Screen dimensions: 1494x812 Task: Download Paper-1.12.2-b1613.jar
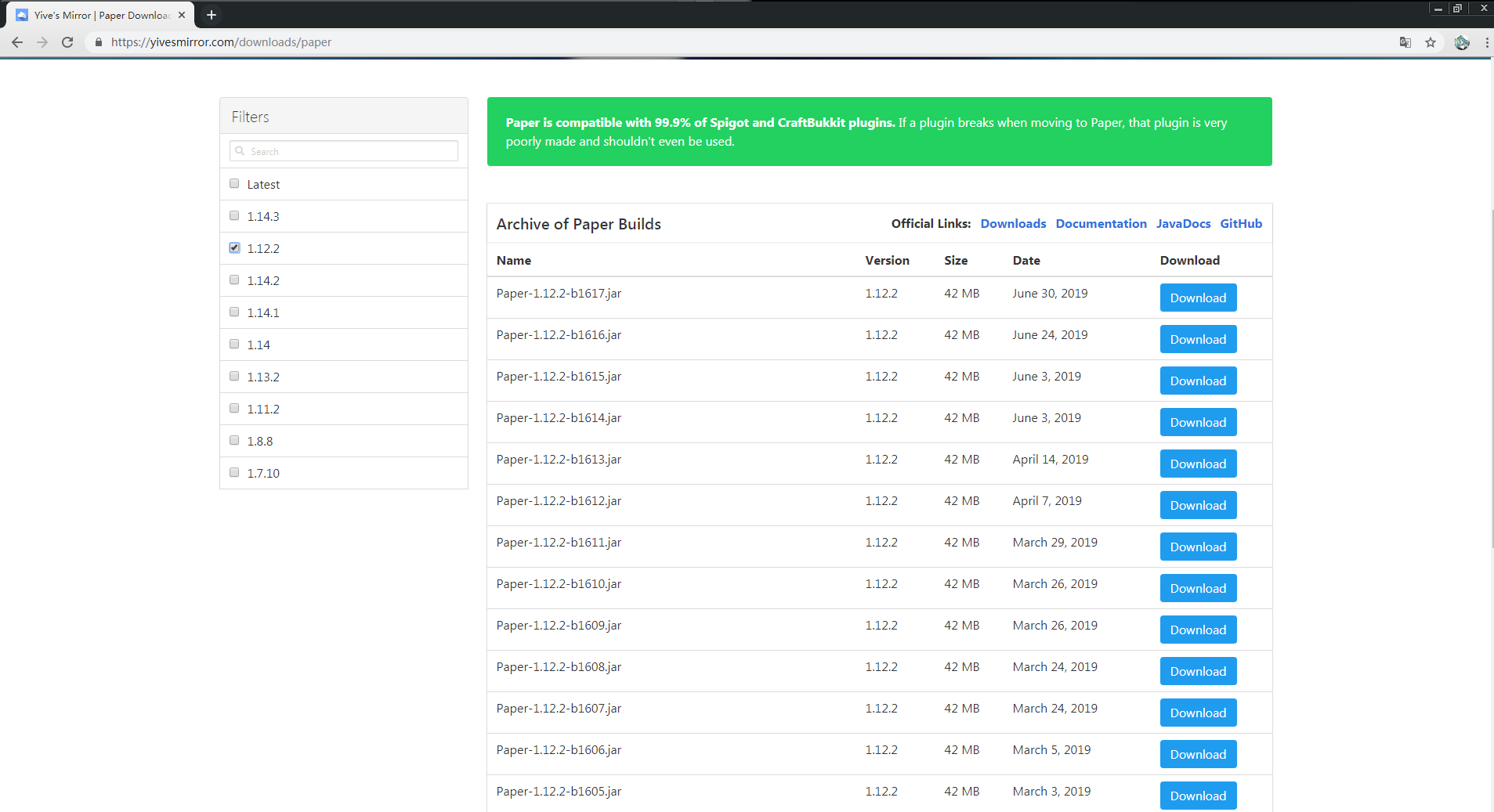point(1198,464)
